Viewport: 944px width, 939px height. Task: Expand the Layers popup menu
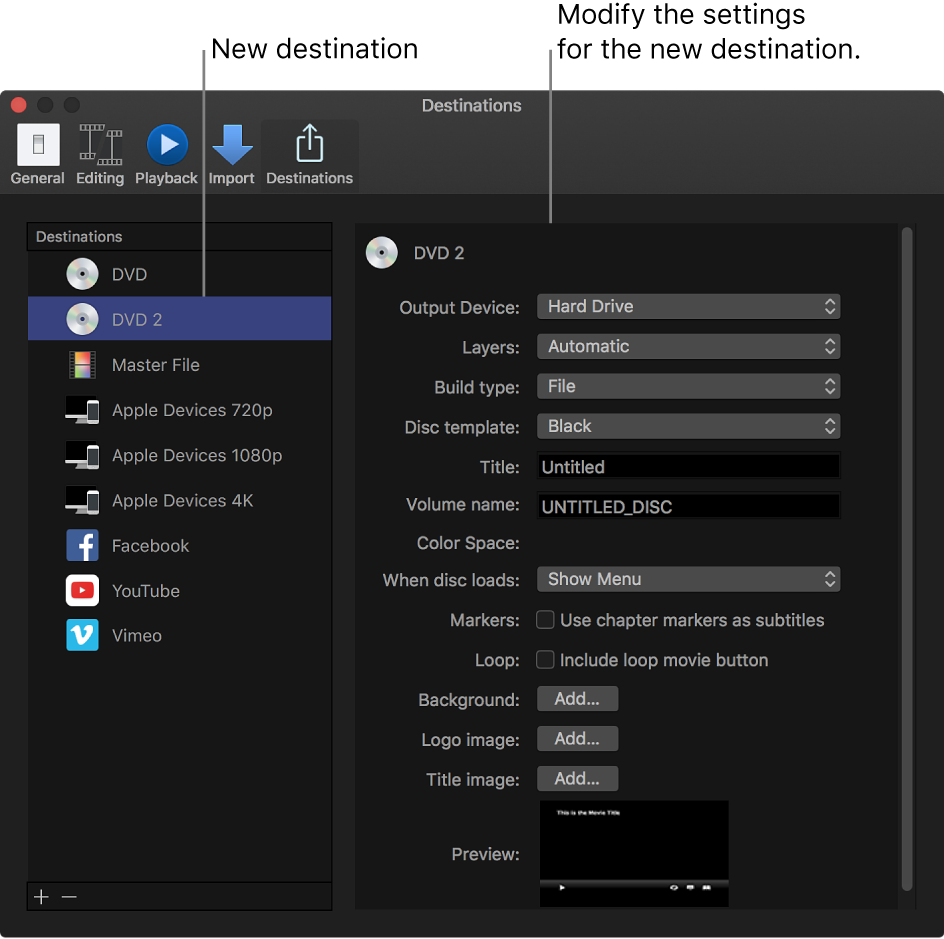pos(688,347)
